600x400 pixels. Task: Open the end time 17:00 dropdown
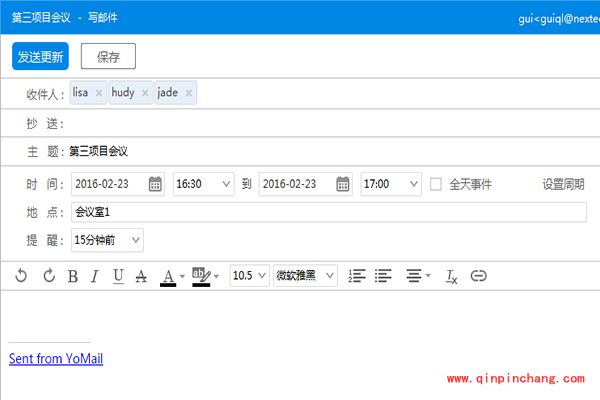click(391, 184)
